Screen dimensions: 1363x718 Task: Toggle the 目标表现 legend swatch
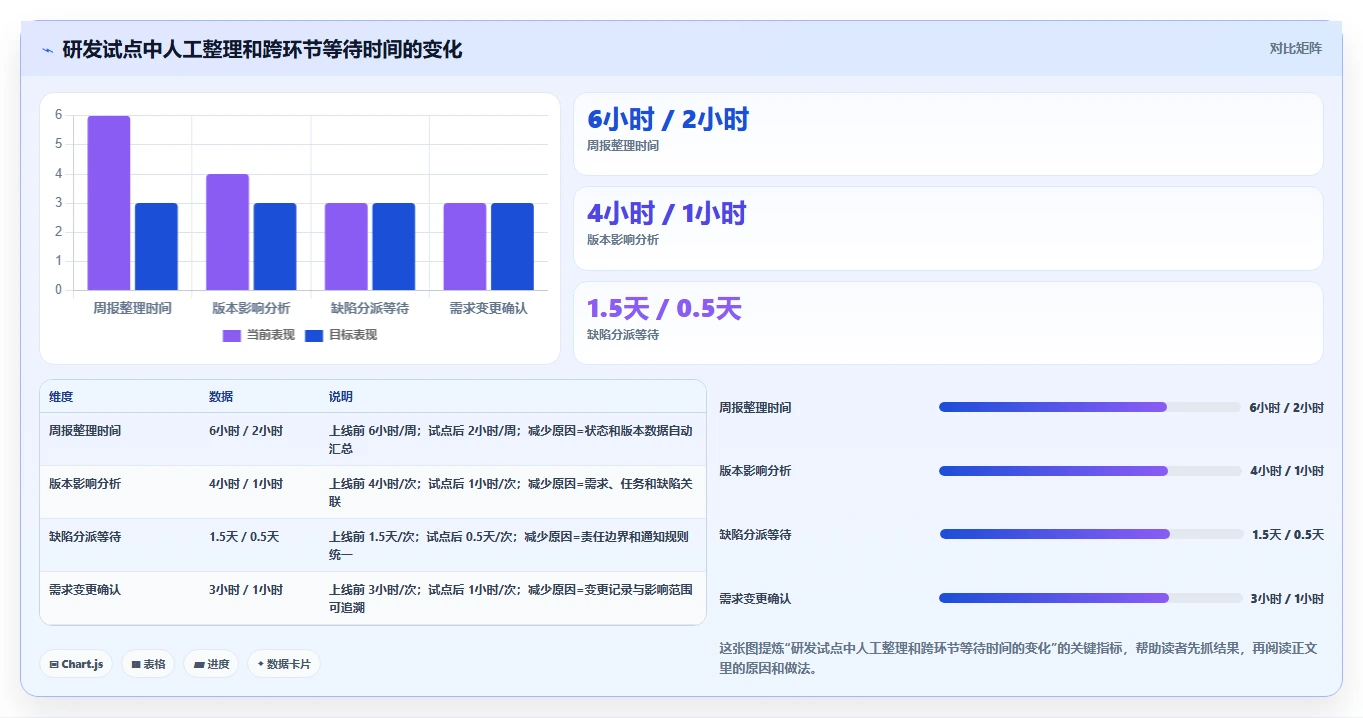314,336
